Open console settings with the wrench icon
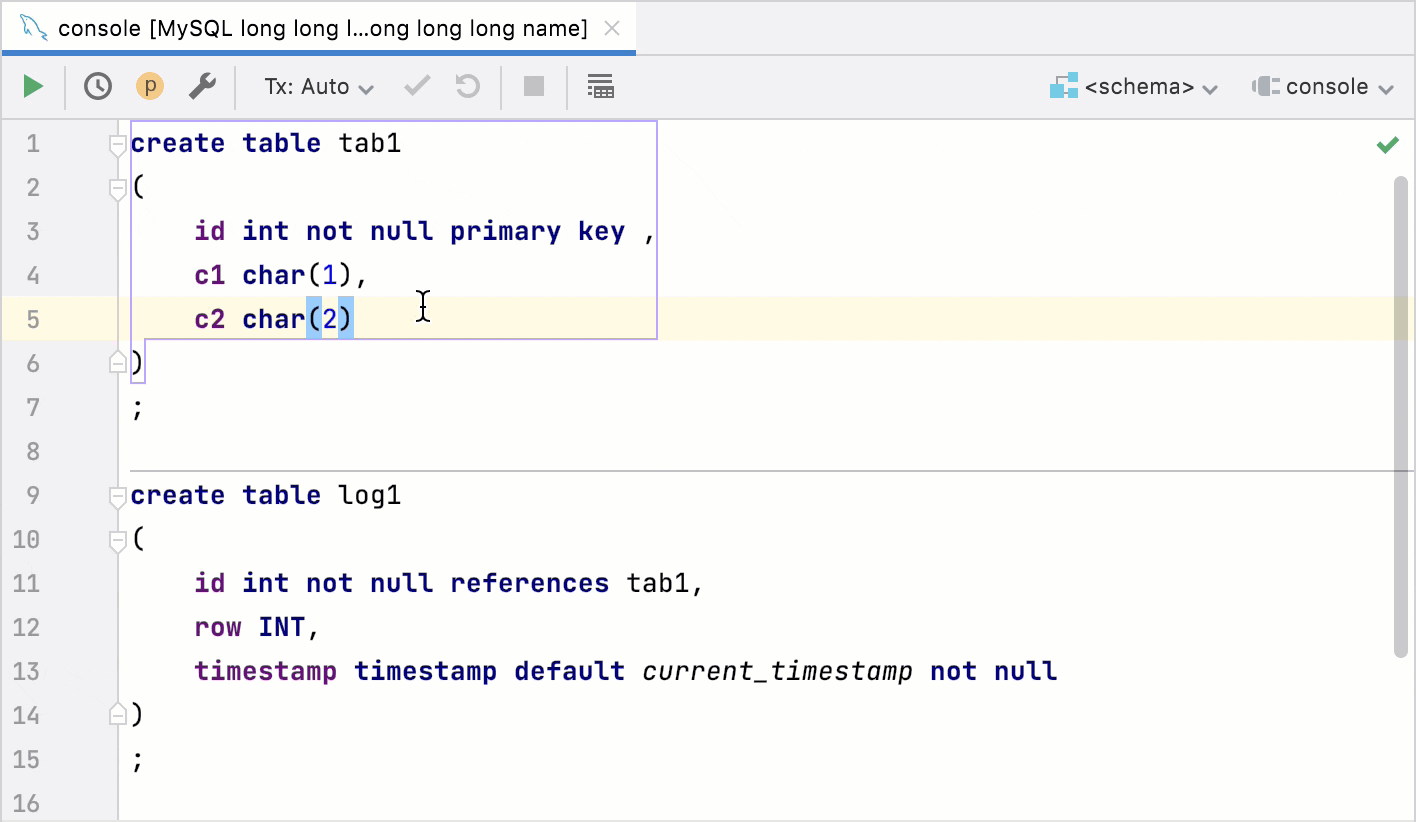Screen dimensions: 1416x822 [202, 86]
